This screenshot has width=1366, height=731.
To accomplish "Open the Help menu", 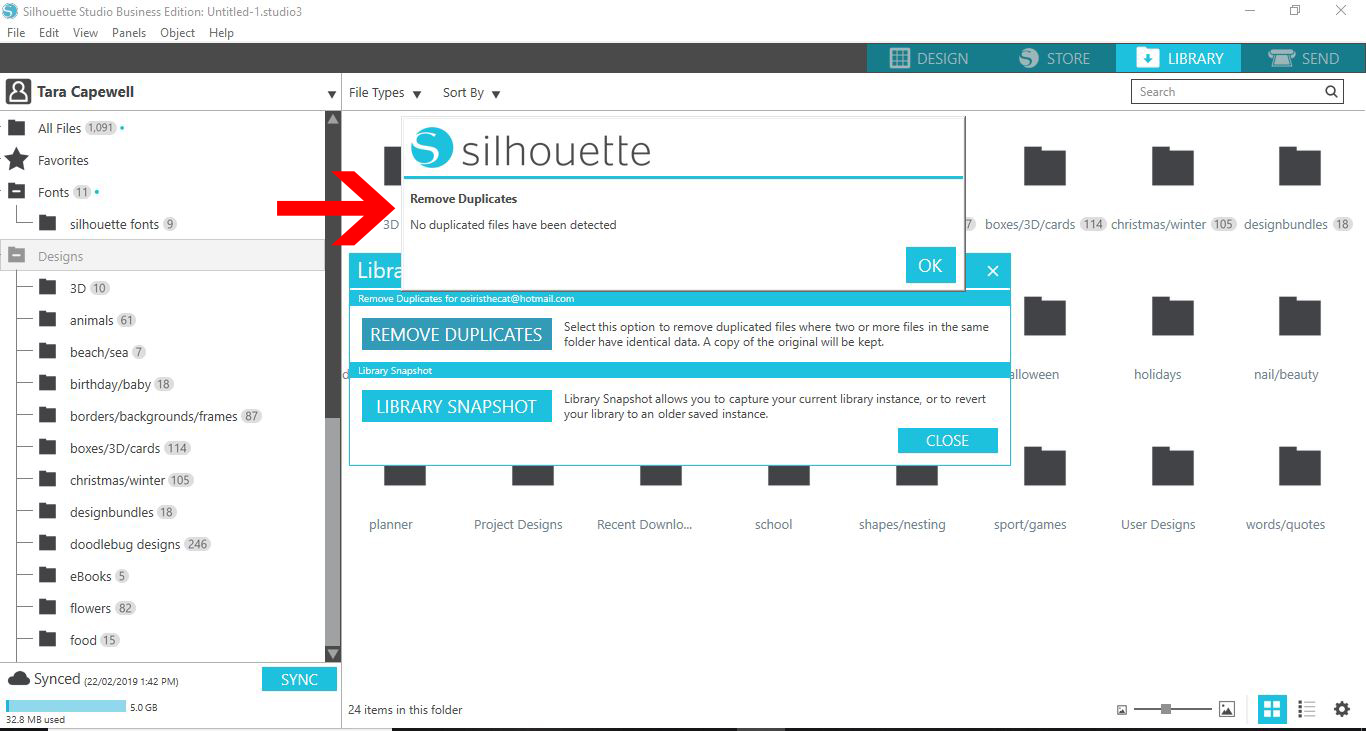I will [x=221, y=33].
